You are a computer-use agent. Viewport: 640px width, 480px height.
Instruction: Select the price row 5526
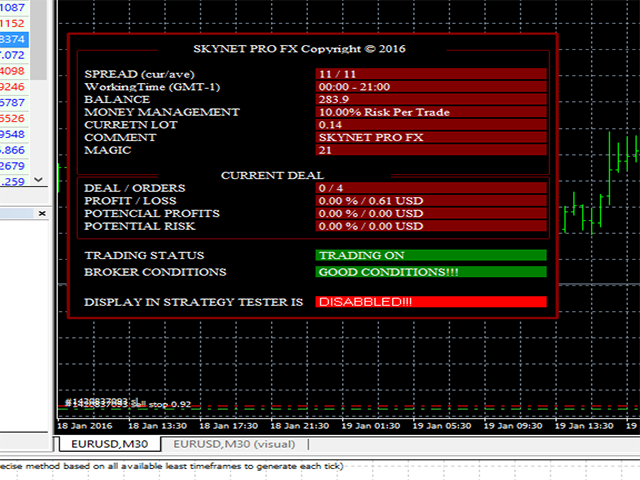(x=14, y=118)
